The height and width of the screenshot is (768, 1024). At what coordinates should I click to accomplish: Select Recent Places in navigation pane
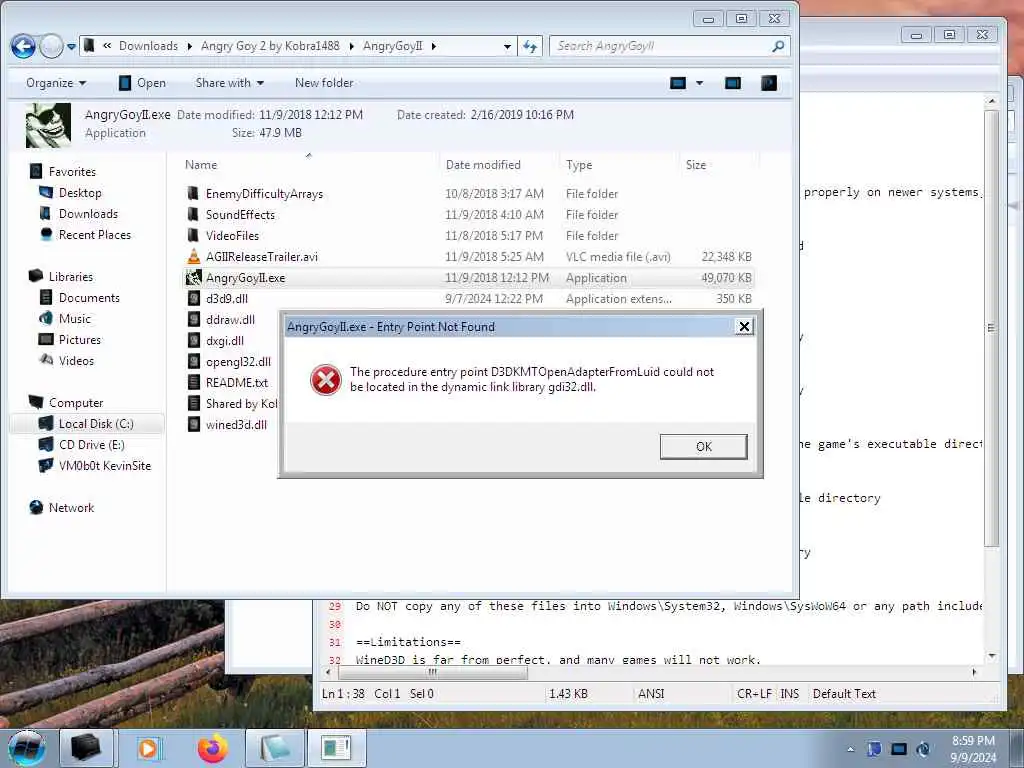pos(95,234)
